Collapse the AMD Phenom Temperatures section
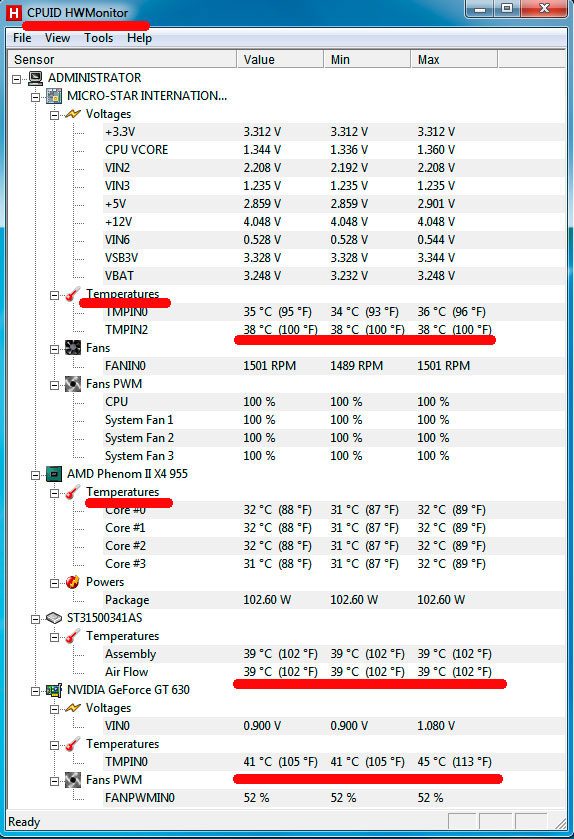The width and height of the screenshot is (574, 839). (x=55, y=493)
